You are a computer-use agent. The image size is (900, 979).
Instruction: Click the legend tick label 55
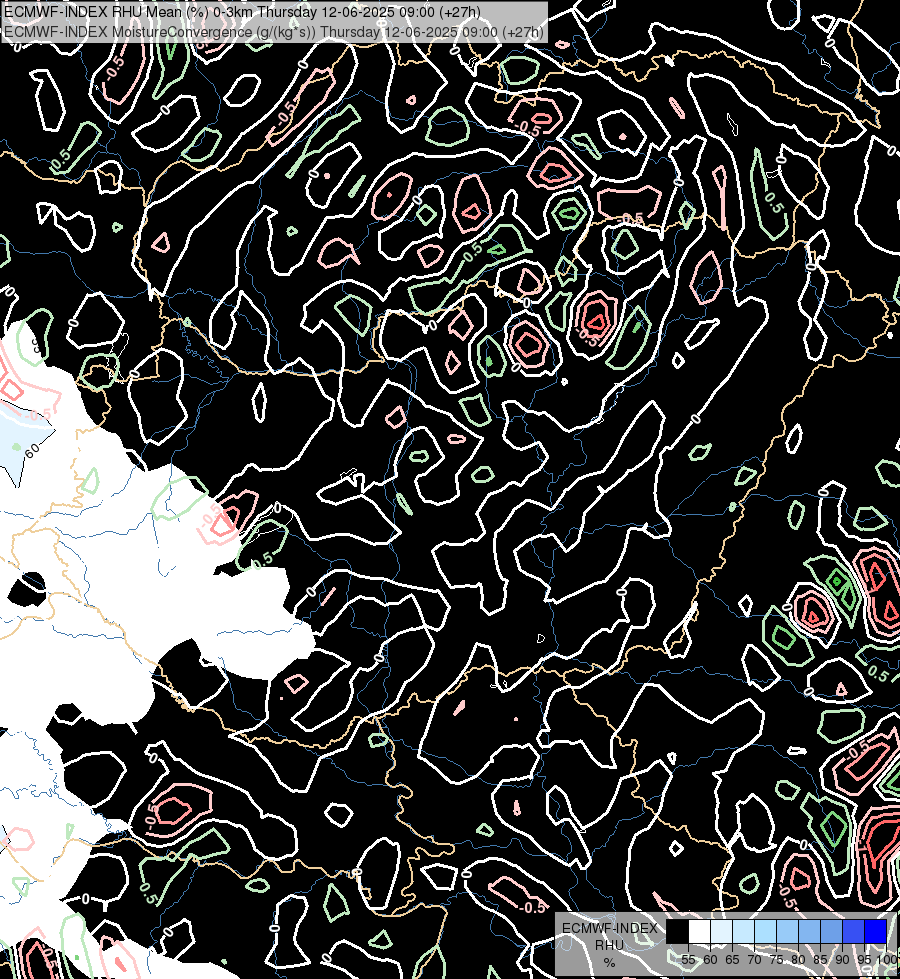tap(688, 960)
